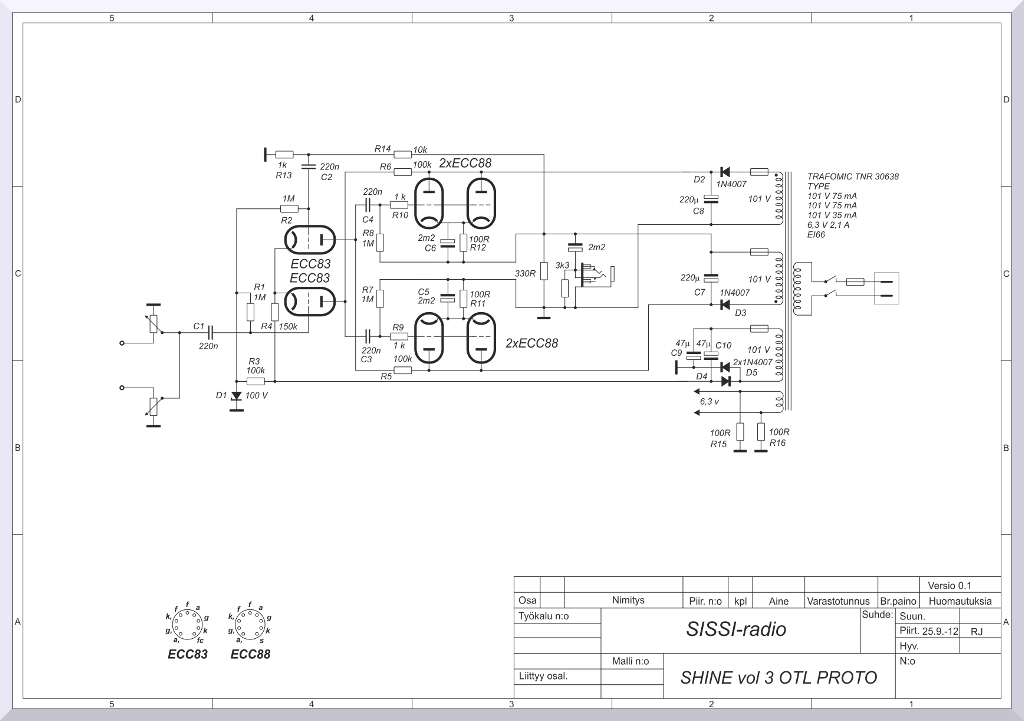
Task: Click the R16 100R resistor symbol
Action: tap(762, 431)
